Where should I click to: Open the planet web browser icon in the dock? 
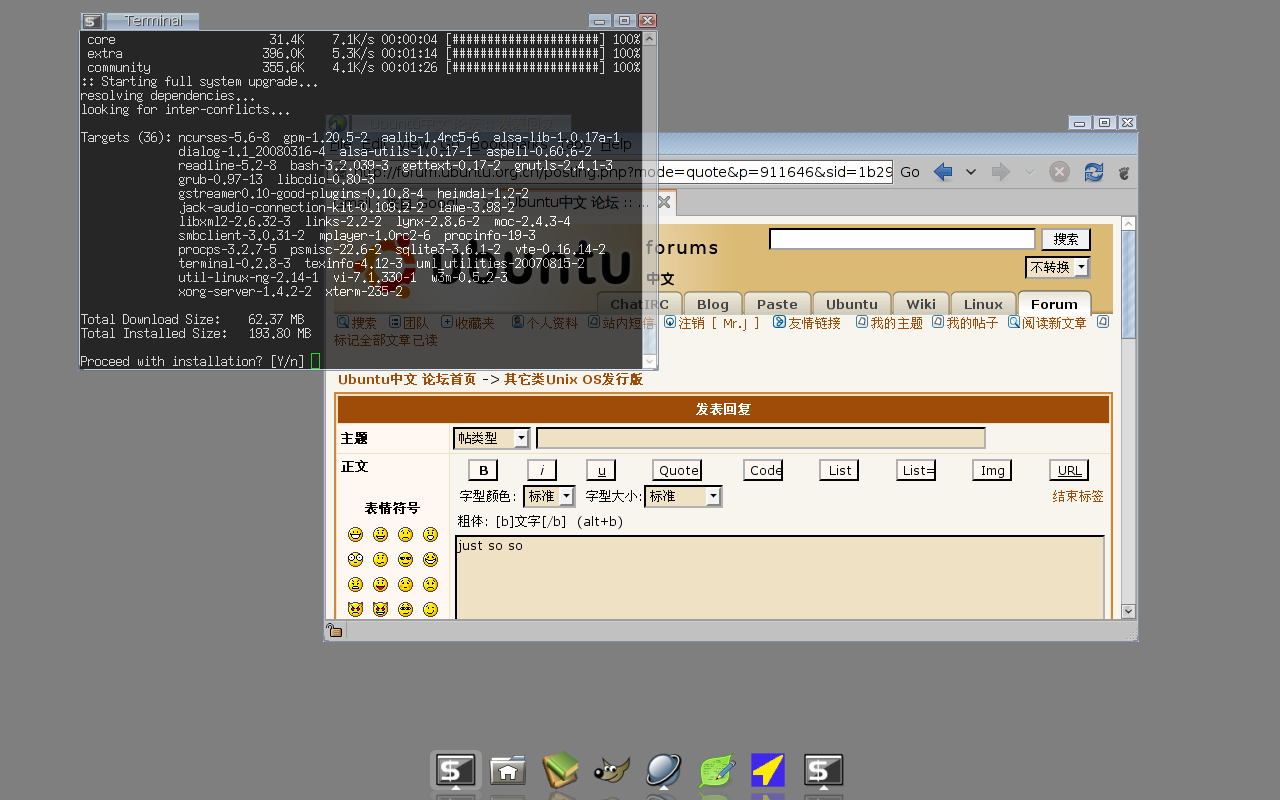[664, 771]
